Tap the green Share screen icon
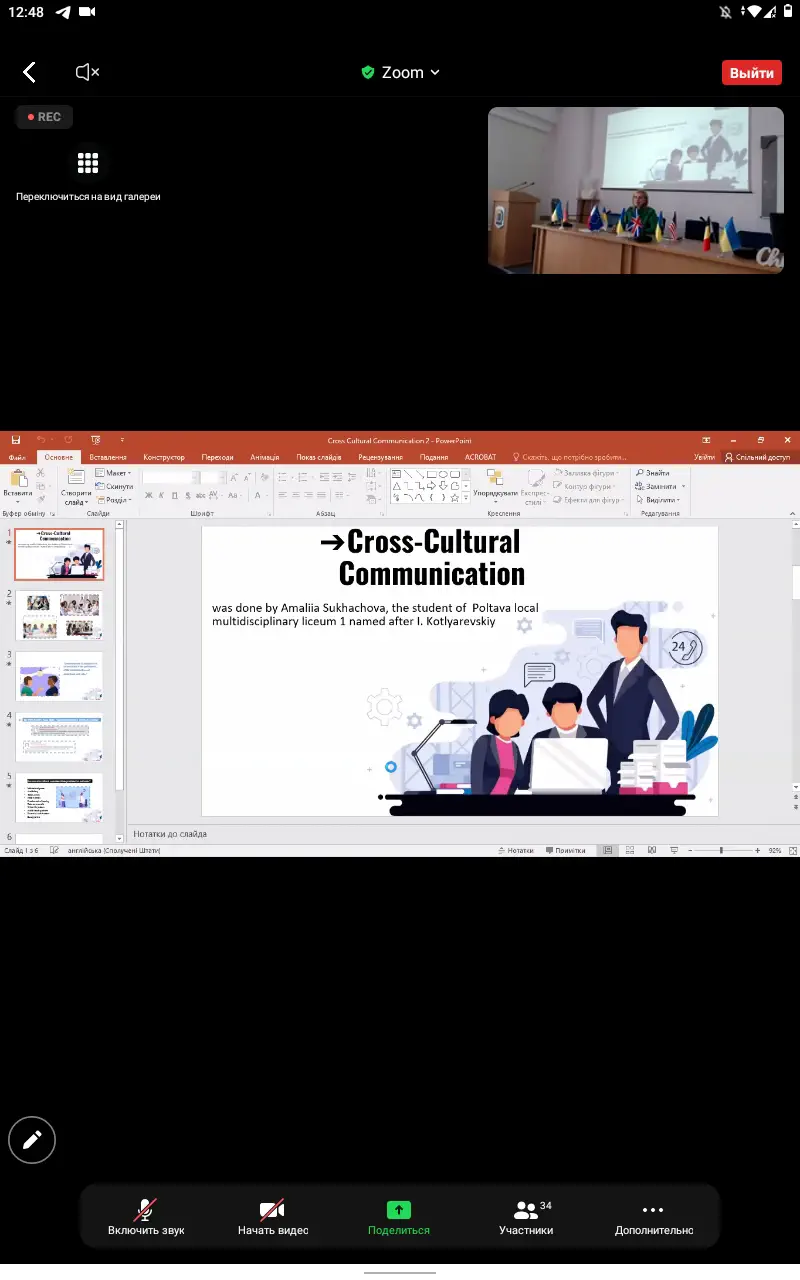This screenshot has height=1280, width=800. (x=399, y=1210)
